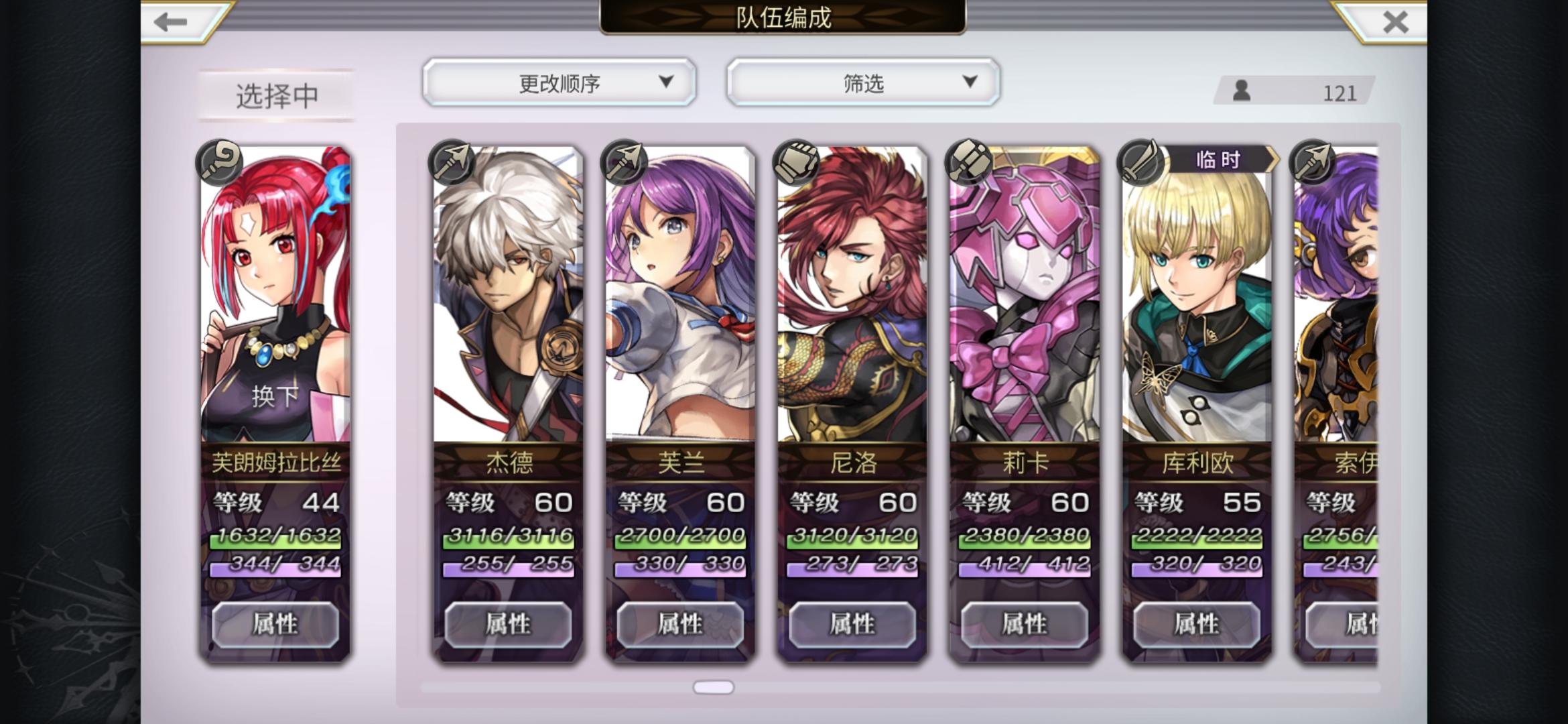Go back using the arrow icon

(x=171, y=22)
